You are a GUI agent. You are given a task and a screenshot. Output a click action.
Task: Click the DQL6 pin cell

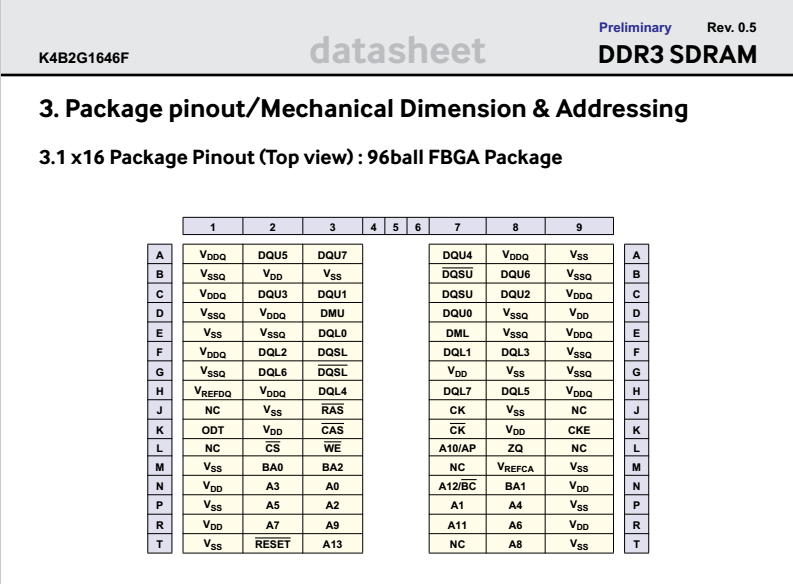click(273, 371)
